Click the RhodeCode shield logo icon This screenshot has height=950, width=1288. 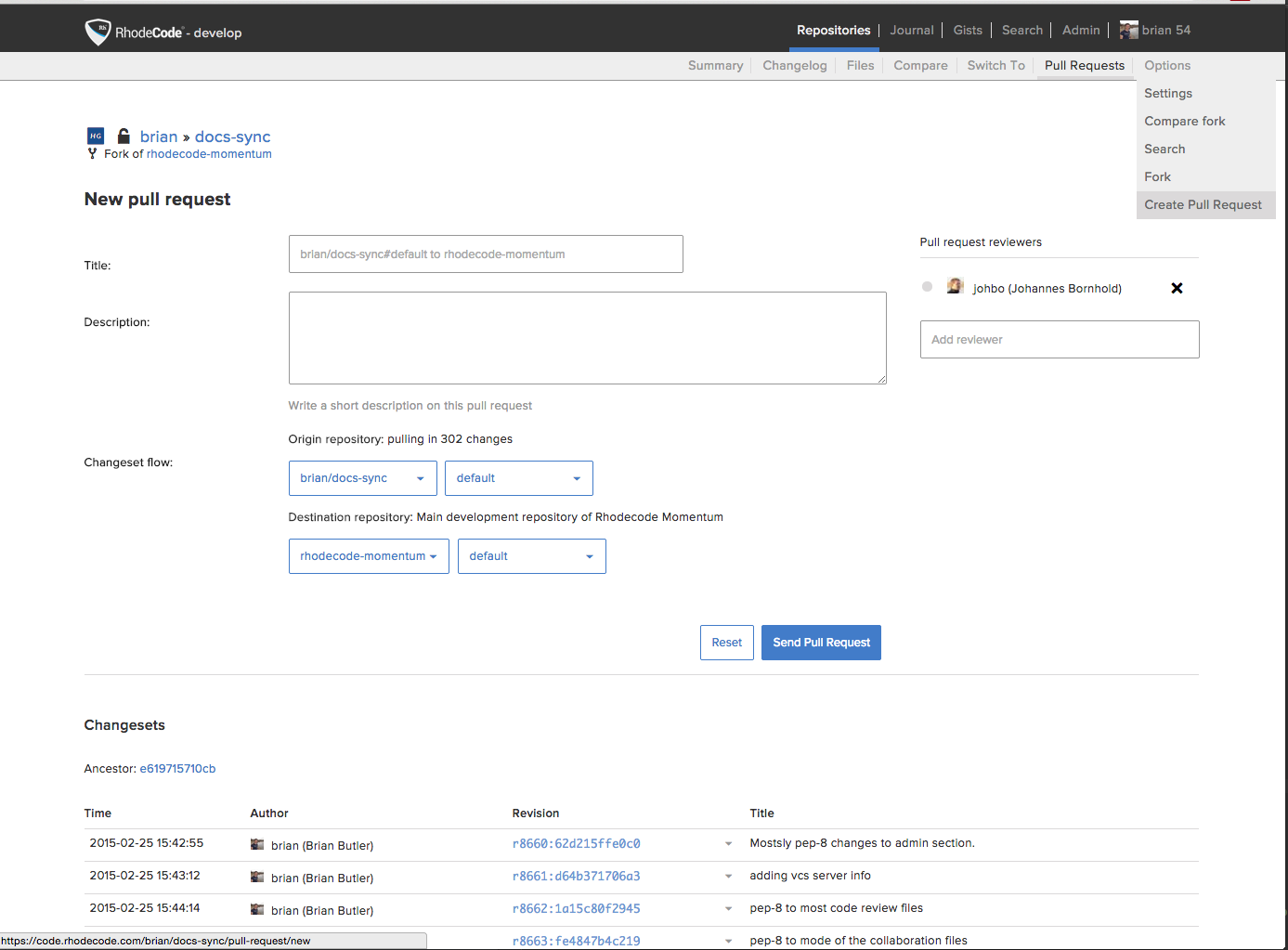98,32
